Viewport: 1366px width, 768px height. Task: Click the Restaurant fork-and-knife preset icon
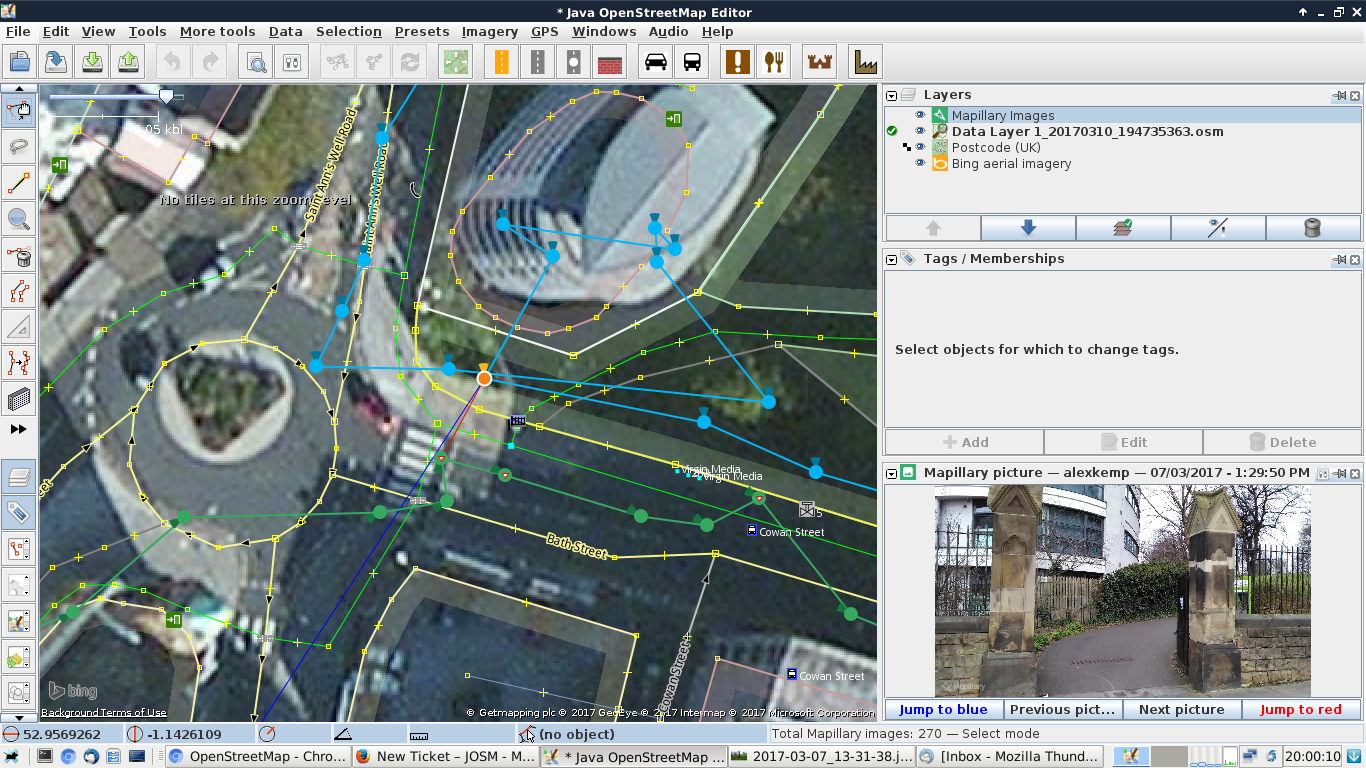tap(773, 62)
